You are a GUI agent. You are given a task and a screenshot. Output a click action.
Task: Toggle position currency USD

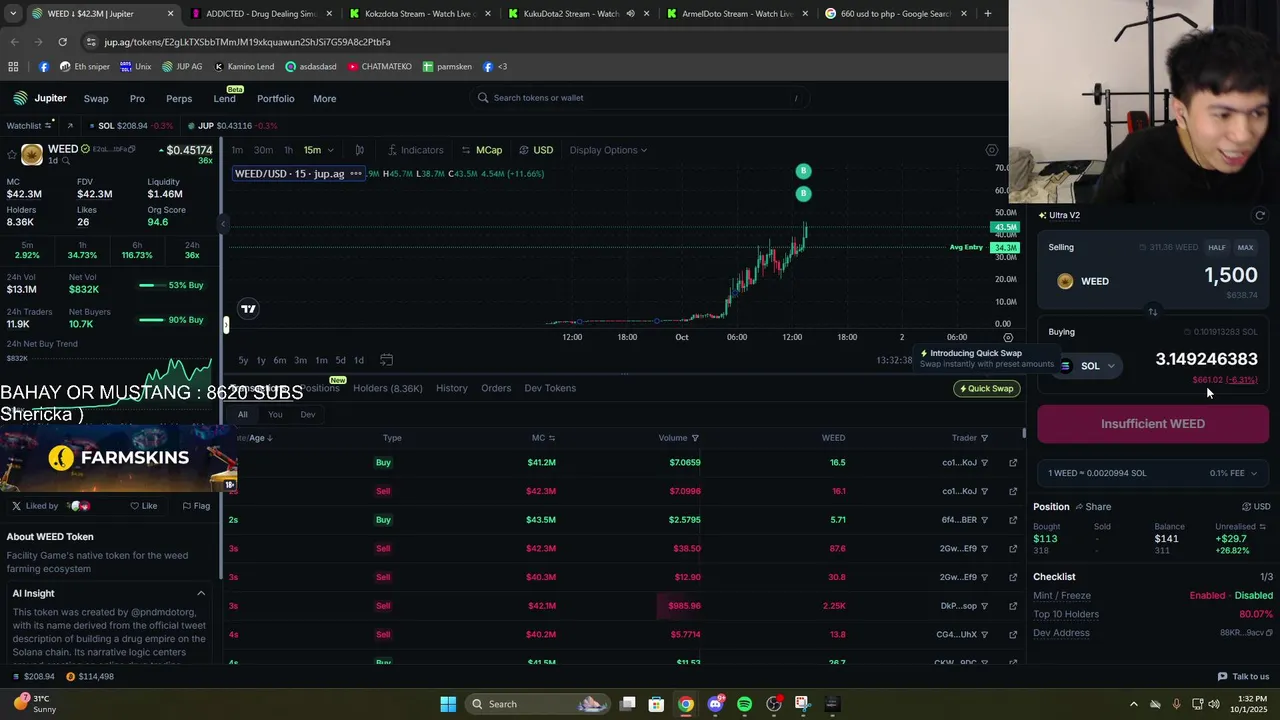[1256, 507]
